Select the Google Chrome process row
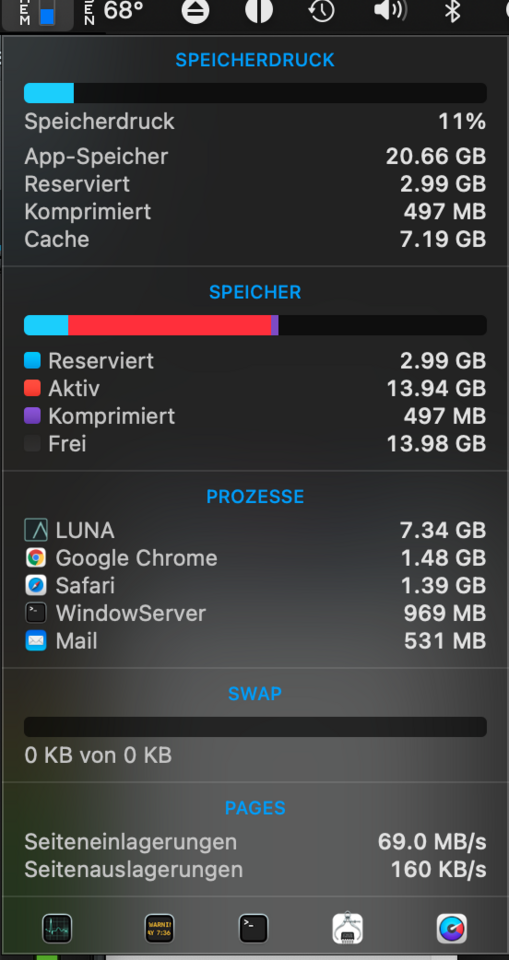This screenshot has height=960, width=509. coord(255,558)
